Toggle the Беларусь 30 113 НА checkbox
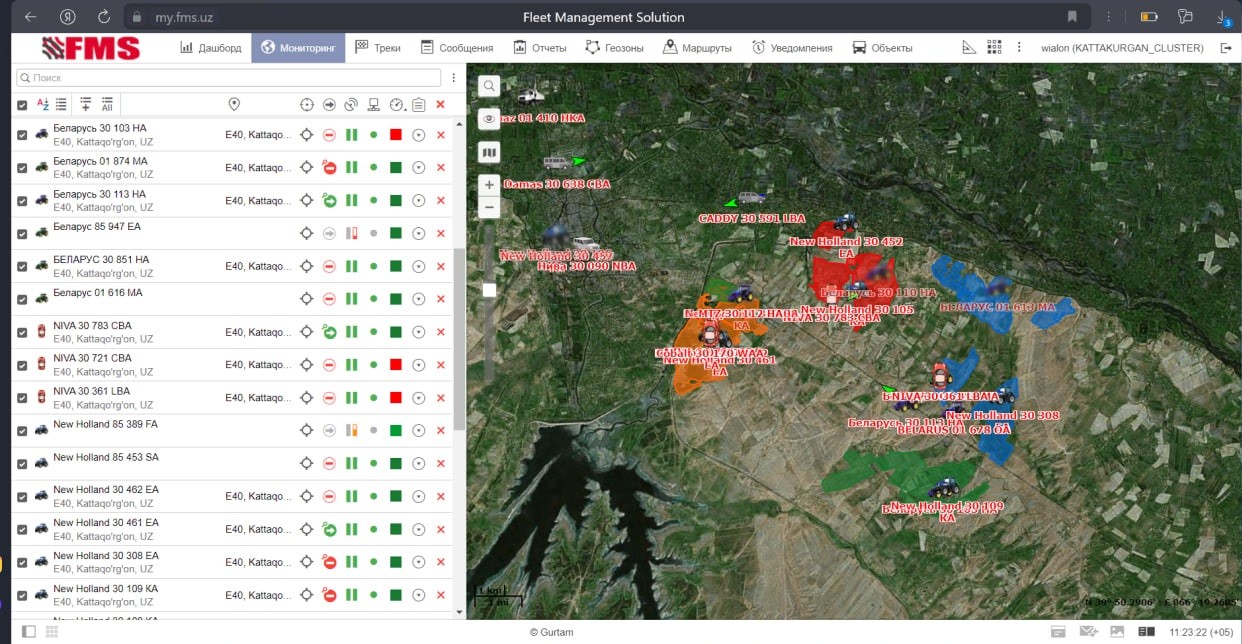This screenshot has height=644, width=1242. [22, 201]
